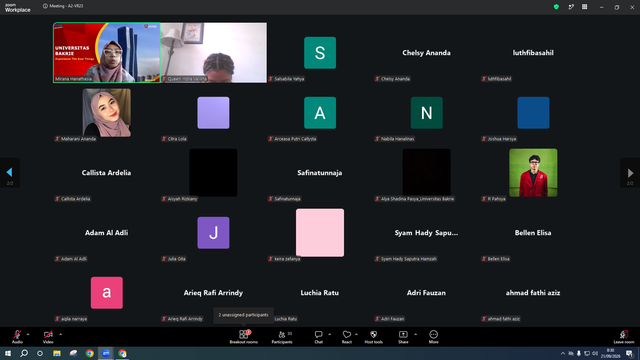Open meeting info icon beside Meeting title
The image size is (640, 360).
(45, 6)
